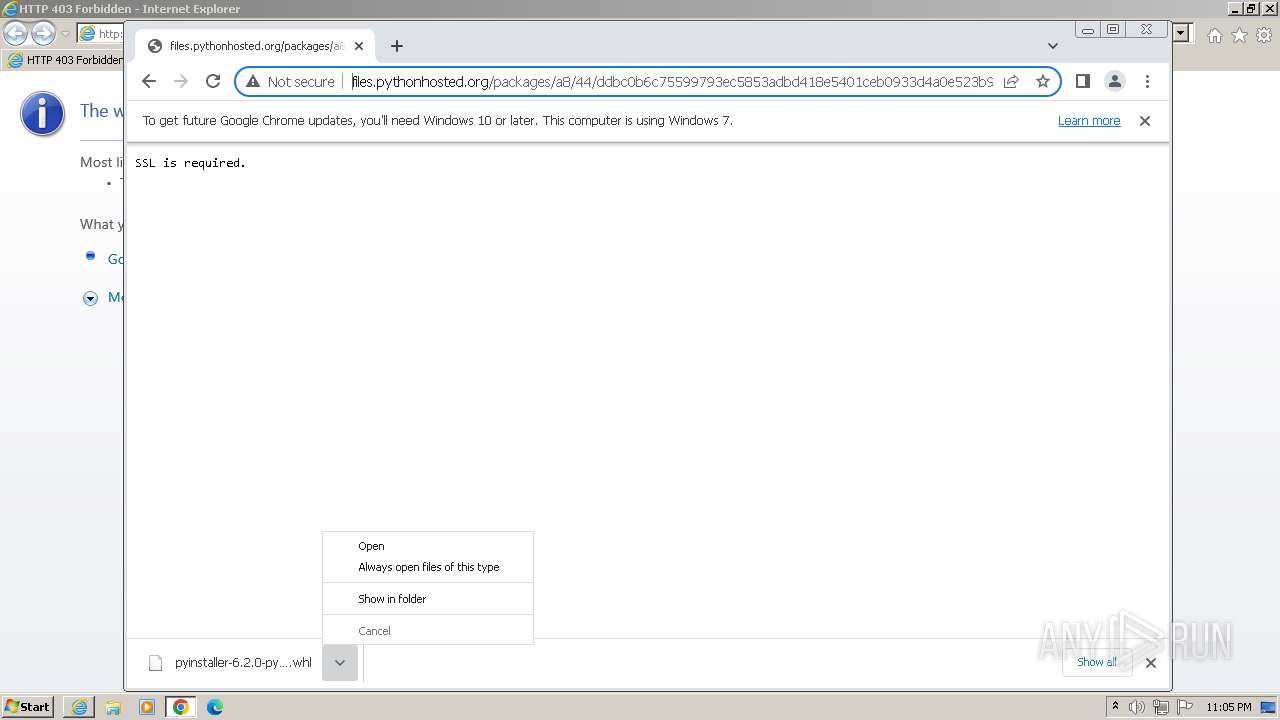Maximize the Chrome window

pos(1113,30)
